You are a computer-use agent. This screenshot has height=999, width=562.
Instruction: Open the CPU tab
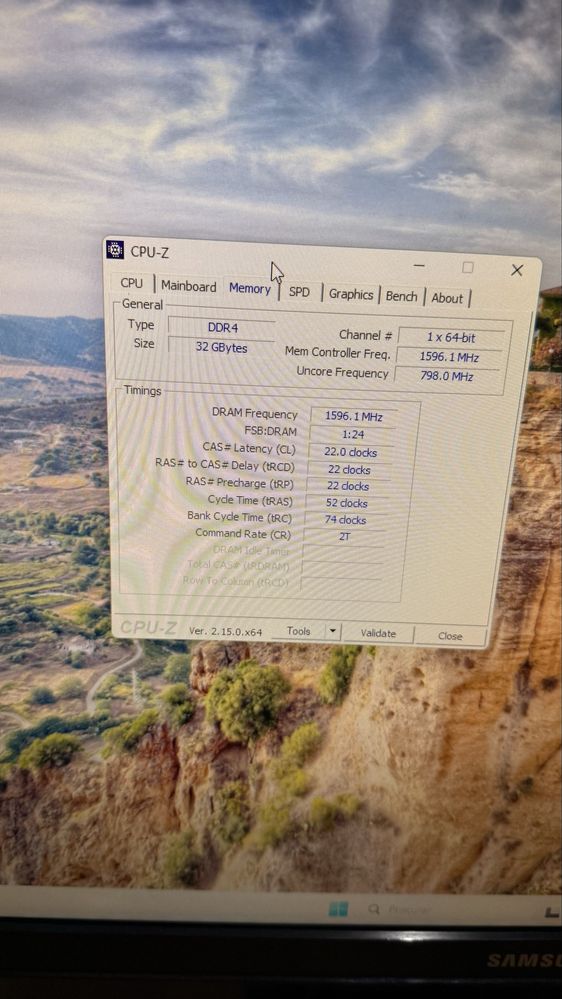pos(132,284)
